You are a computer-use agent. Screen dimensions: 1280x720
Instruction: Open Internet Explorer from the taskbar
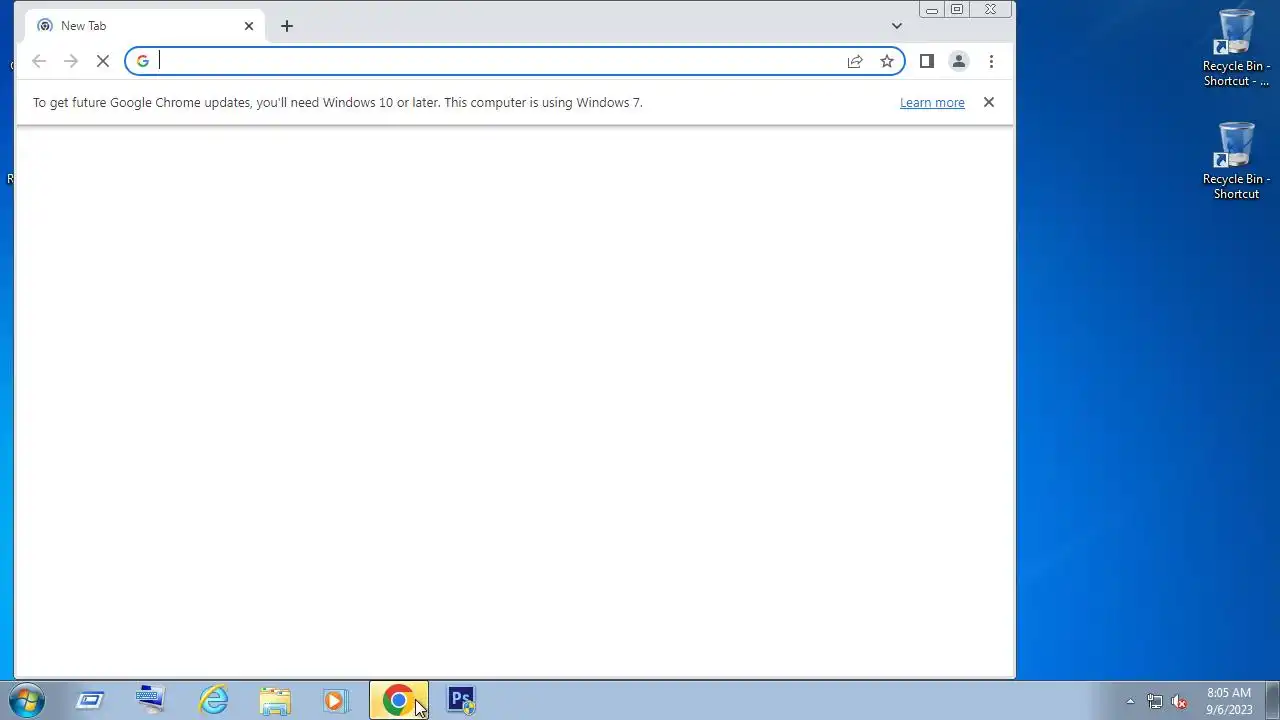click(214, 700)
